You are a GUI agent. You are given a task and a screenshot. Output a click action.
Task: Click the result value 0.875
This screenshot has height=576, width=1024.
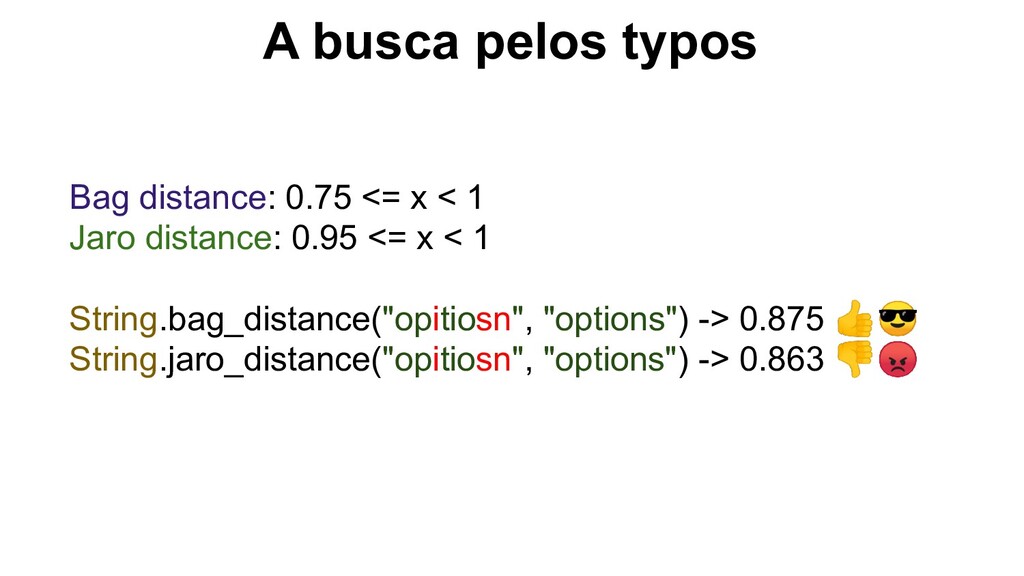click(782, 319)
